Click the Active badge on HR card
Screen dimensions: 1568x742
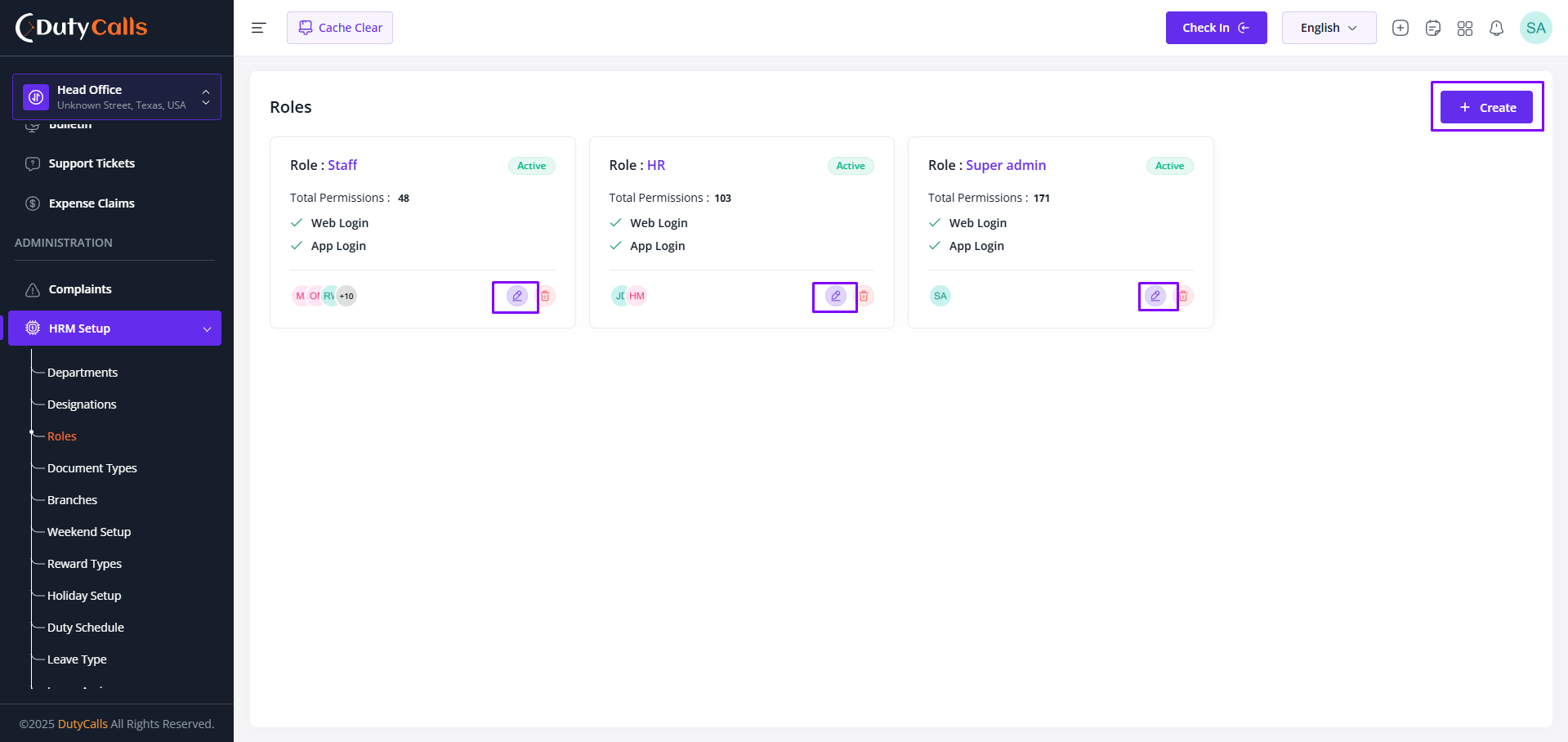point(851,166)
